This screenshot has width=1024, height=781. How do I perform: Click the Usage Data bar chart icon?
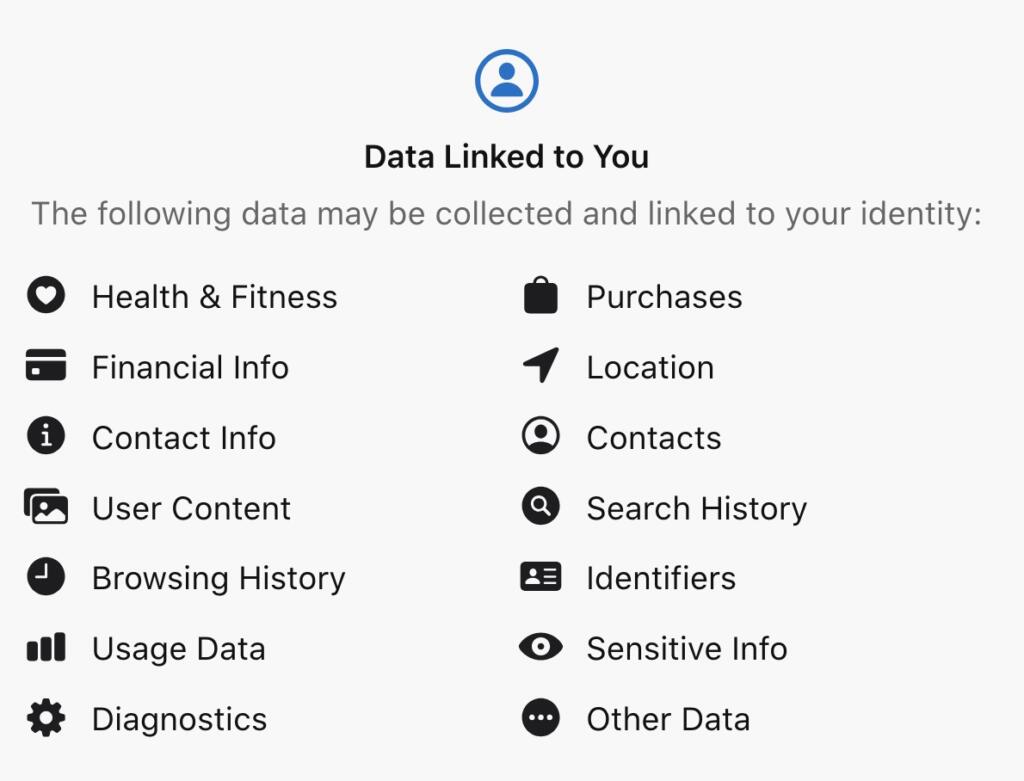(x=46, y=648)
